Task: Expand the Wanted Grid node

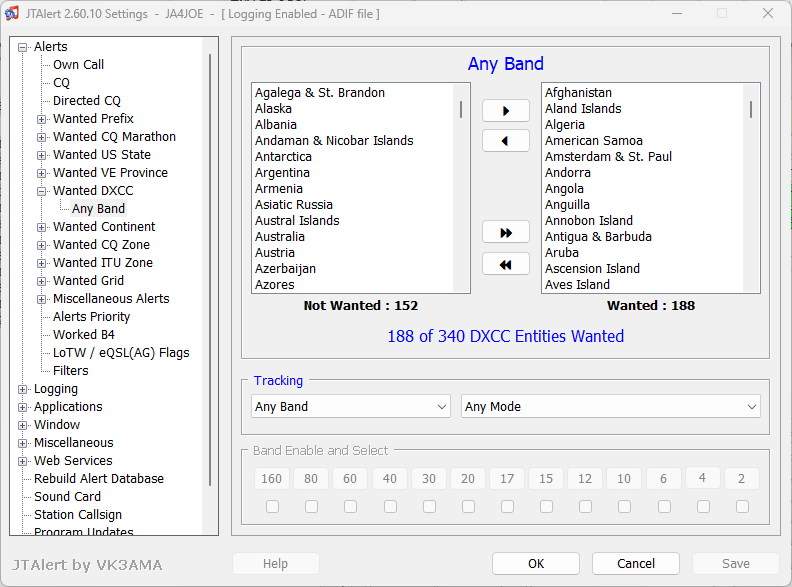Action: 41,281
